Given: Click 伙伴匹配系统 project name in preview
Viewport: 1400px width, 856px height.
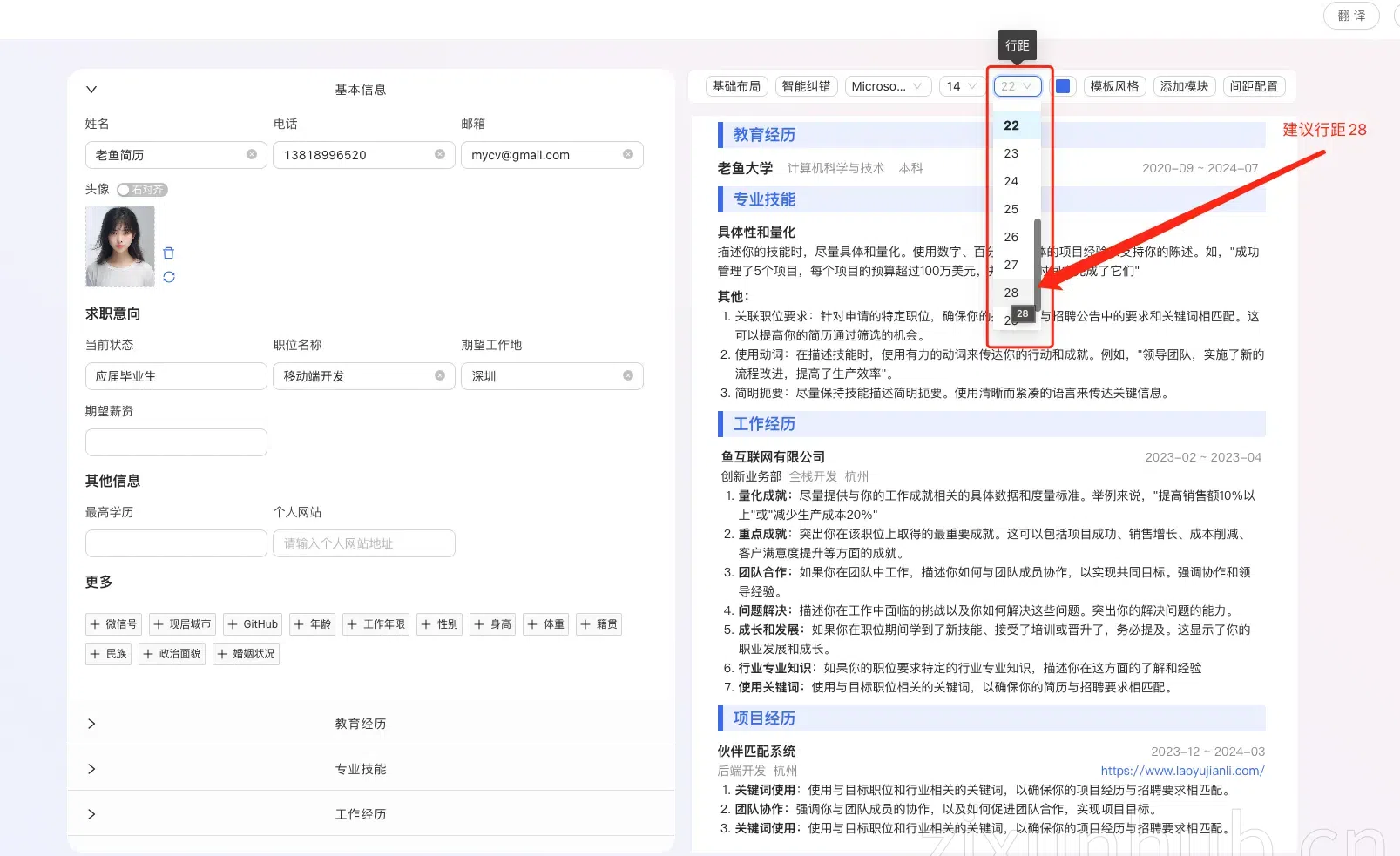Looking at the screenshot, I should click(756, 752).
